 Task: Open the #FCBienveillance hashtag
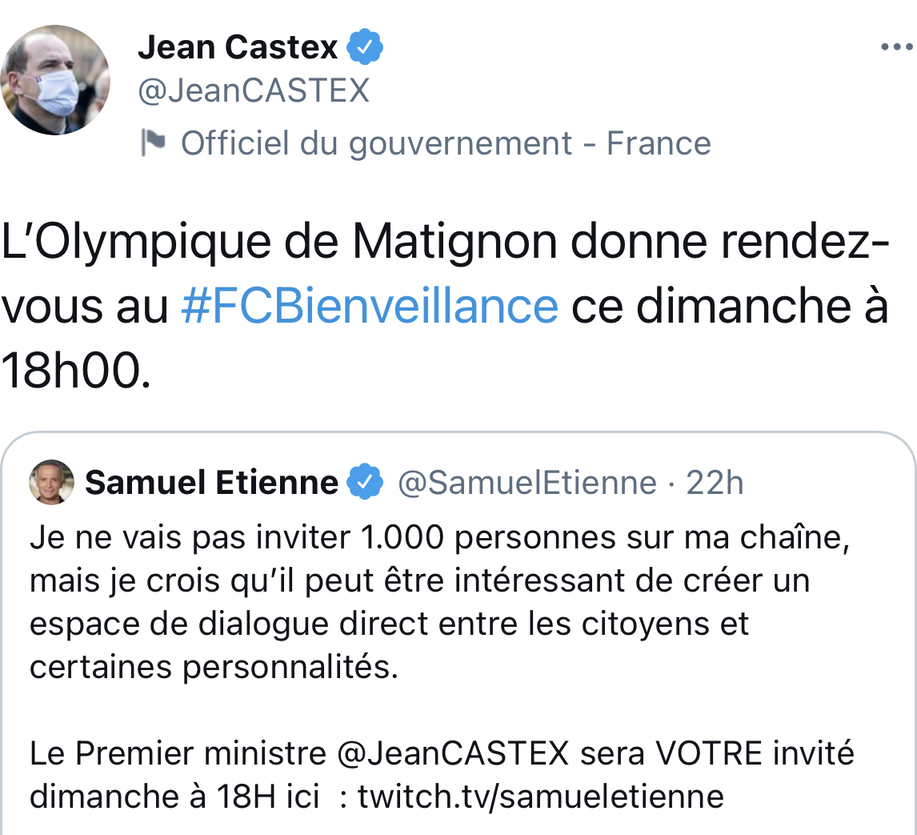point(369,307)
